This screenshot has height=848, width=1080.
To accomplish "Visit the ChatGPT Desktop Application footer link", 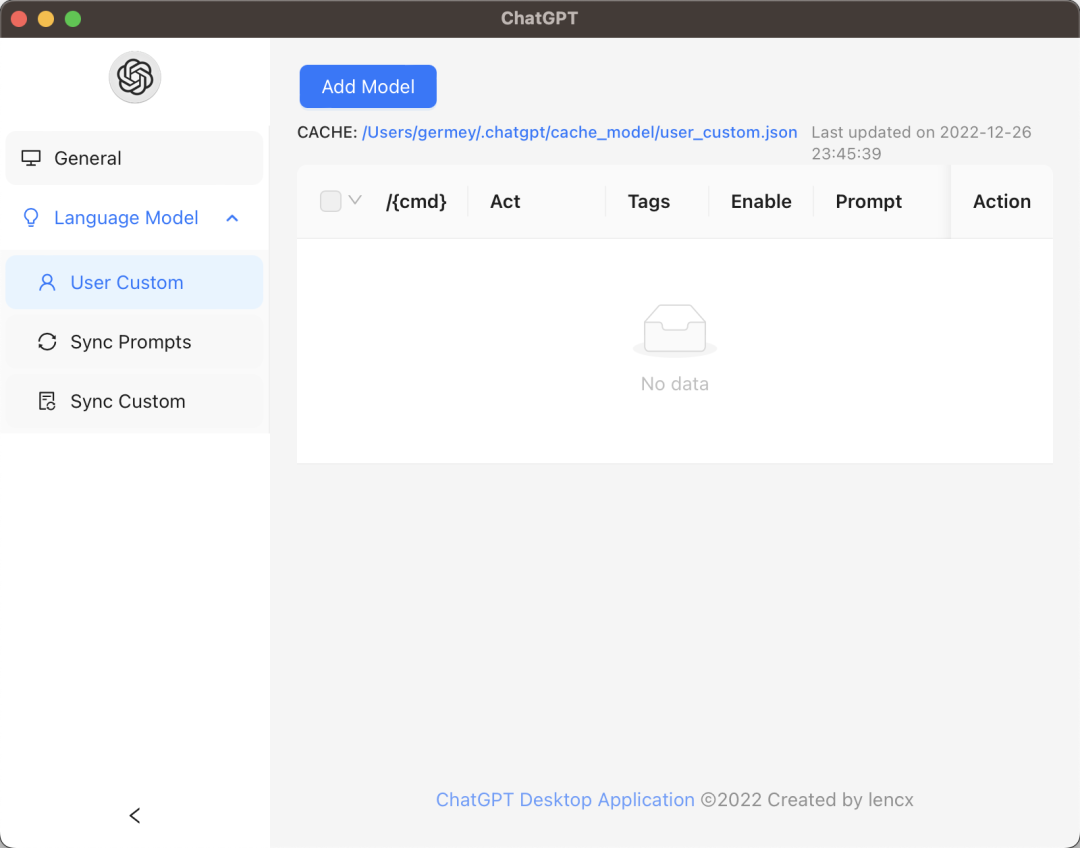I will coord(565,800).
